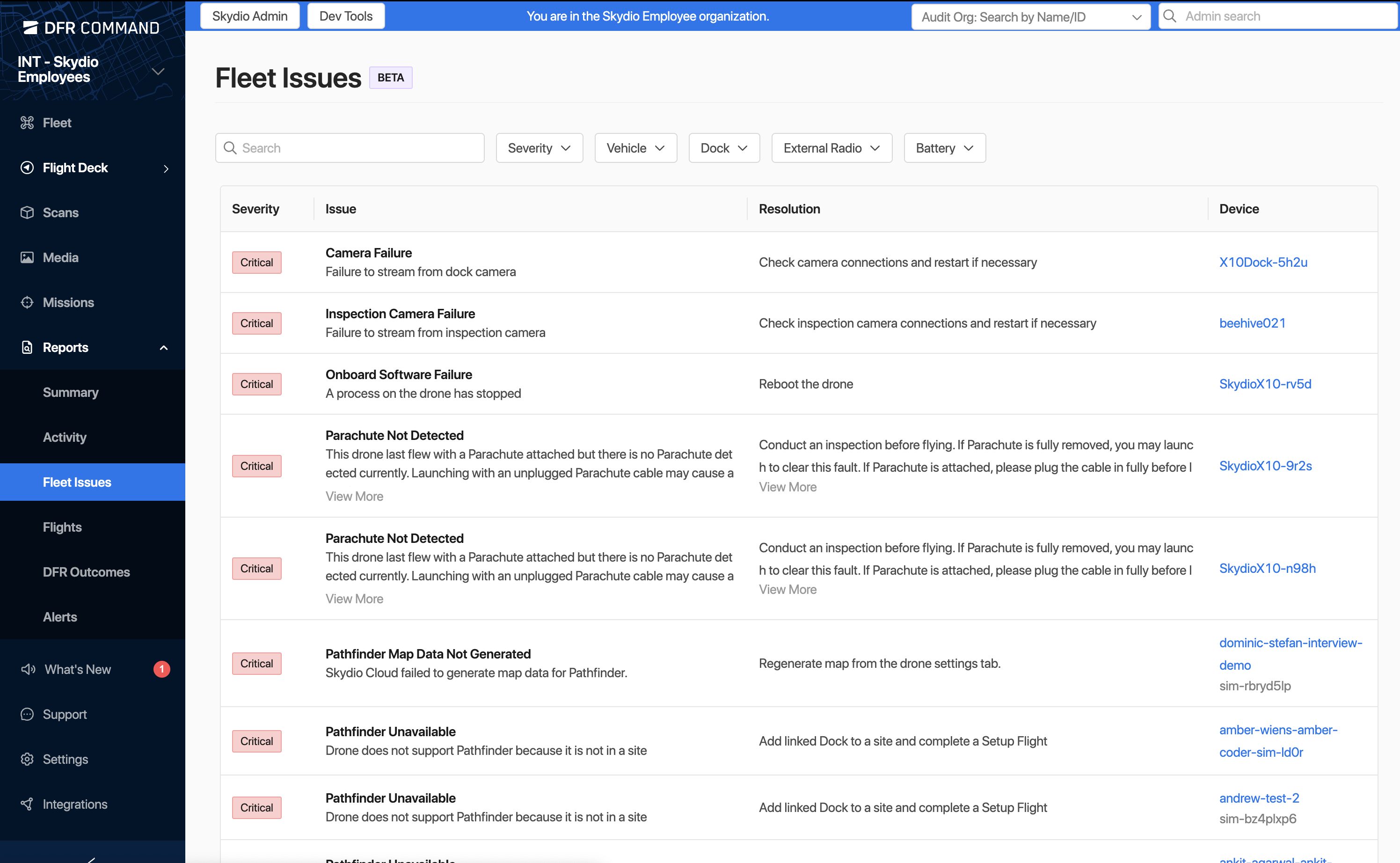Click the Support chat bubble icon
This screenshot has height=863, width=1400.
[x=27, y=714]
